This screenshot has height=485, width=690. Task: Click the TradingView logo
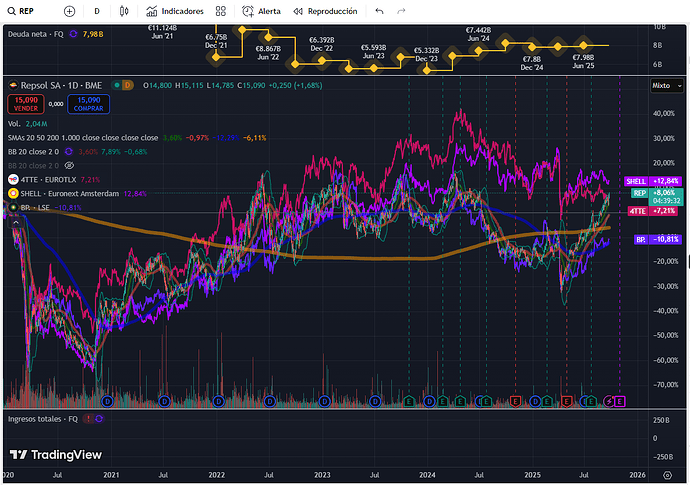(x=56, y=454)
